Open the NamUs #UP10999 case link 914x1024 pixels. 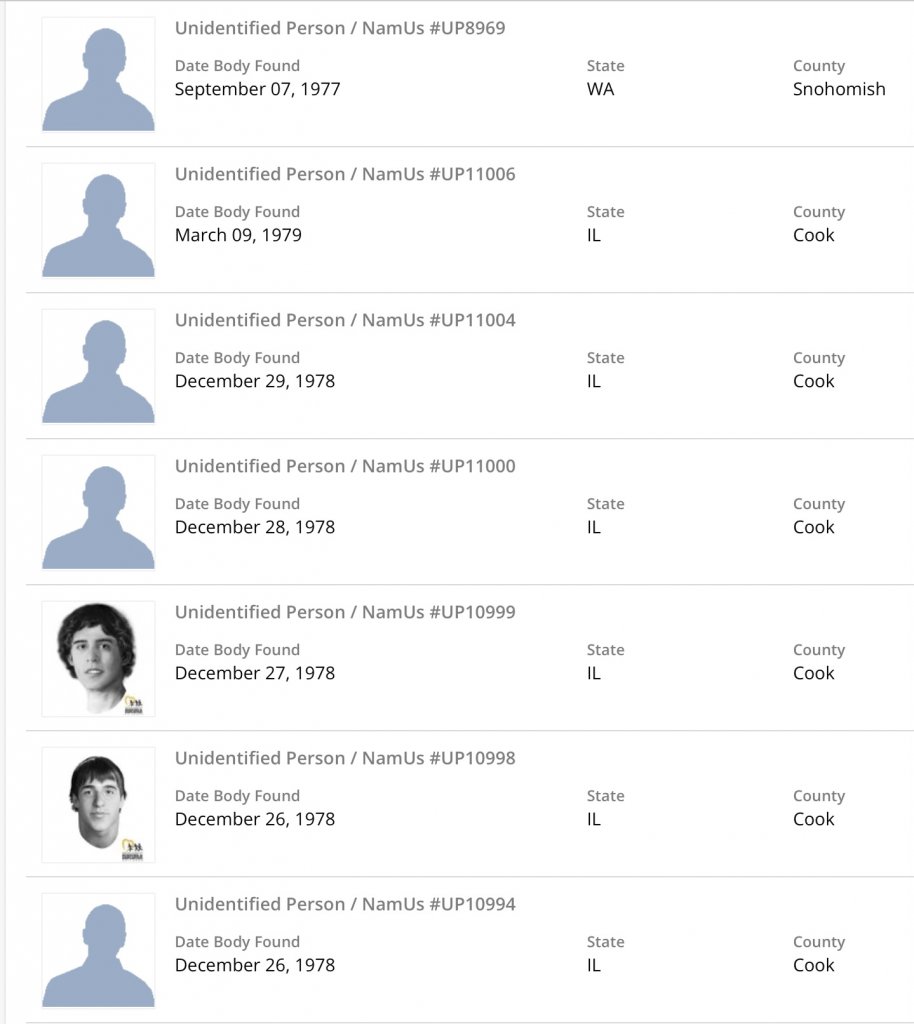pos(345,612)
